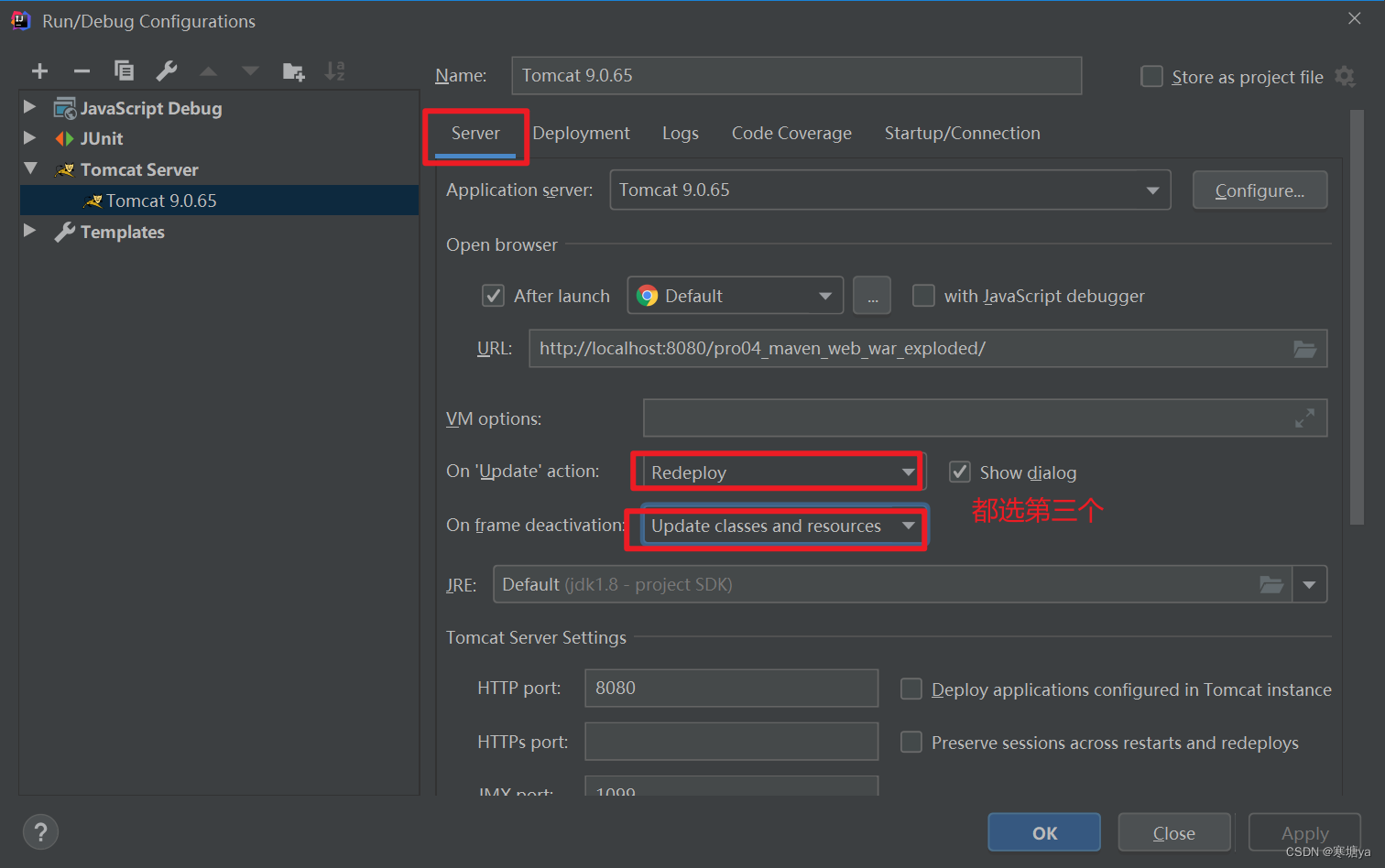This screenshot has width=1385, height=868.
Task: Click the HTTP port field 8080
Action: click(731, 688)
